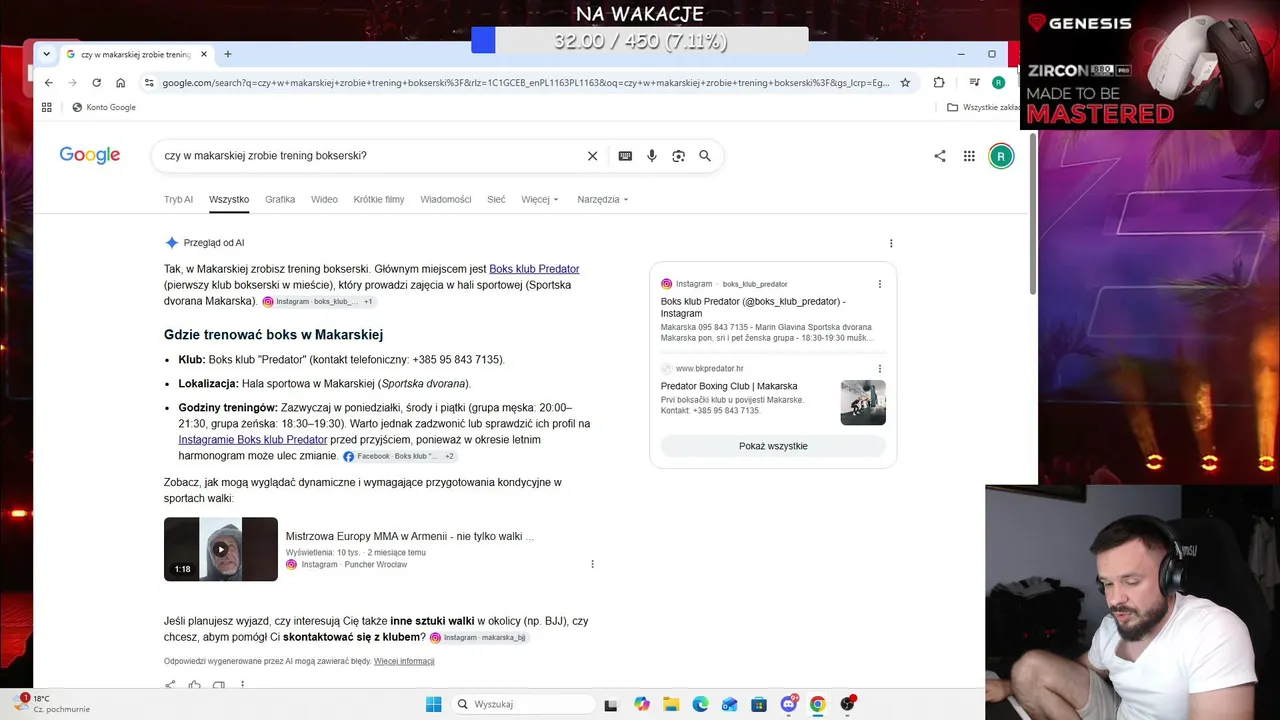This screenshot has width=1280, height=720.
Task: Click the Pokaż wszystkie button
Action: click(773, 446)
